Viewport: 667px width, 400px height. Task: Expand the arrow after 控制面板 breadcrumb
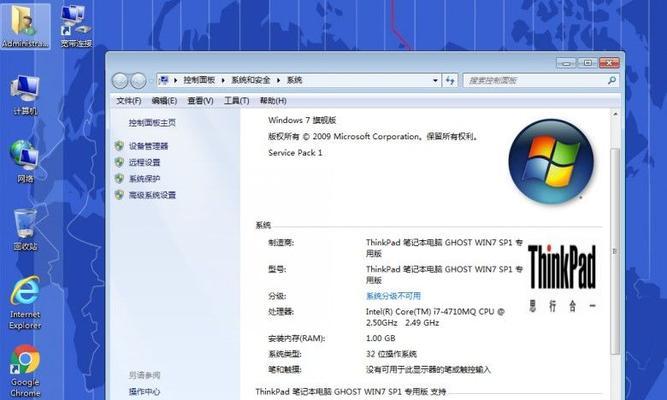coord(223,80)
